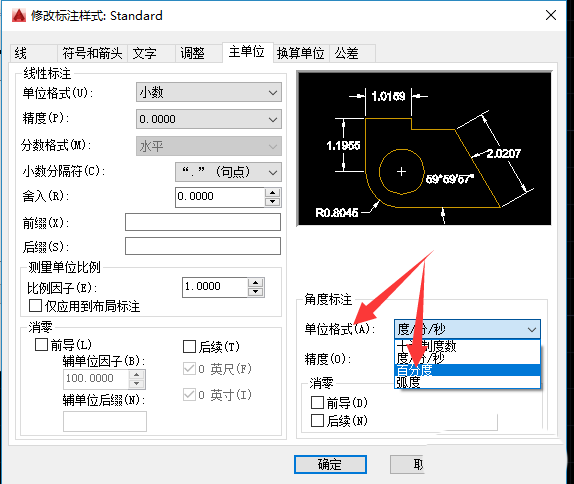Screen dimensions: 574x484
Task: Toggle the 后续(N) angle checkbox
Action: click(x=317, y=420)
